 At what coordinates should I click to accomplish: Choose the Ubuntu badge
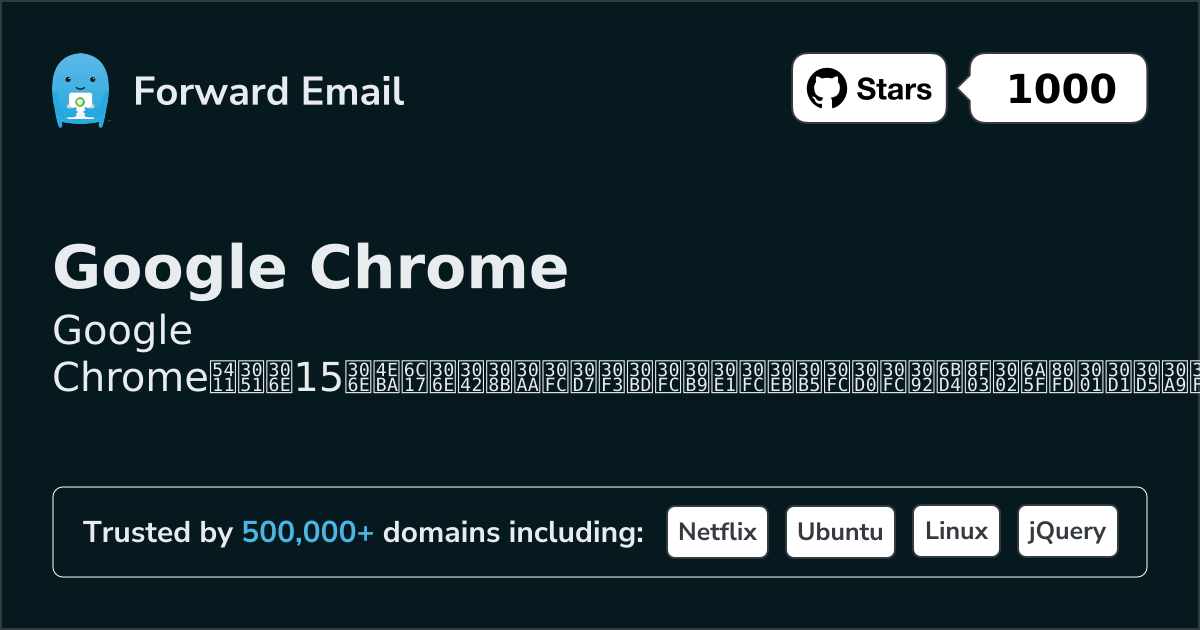pyautogui.click(x=840, y=532)
